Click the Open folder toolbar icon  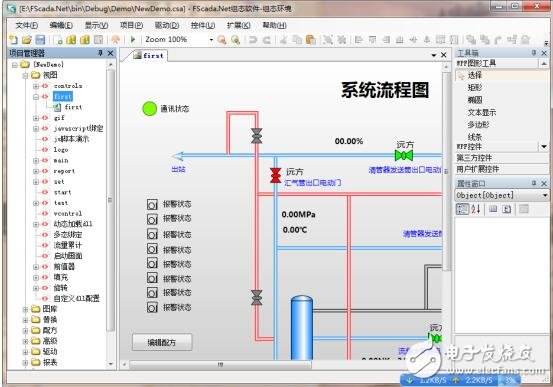(x=27, y=40)
